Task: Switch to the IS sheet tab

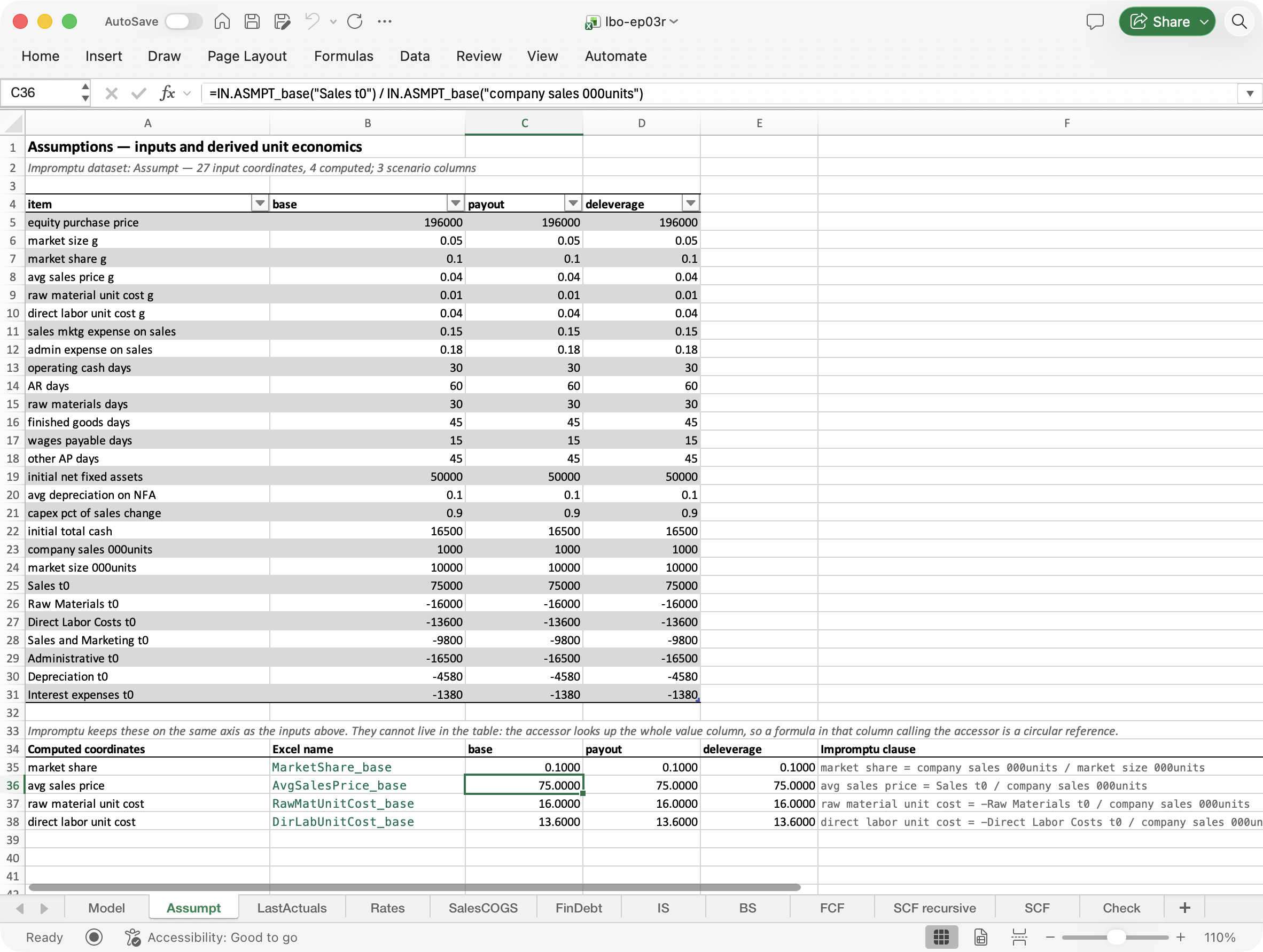Action: [663, 908]
